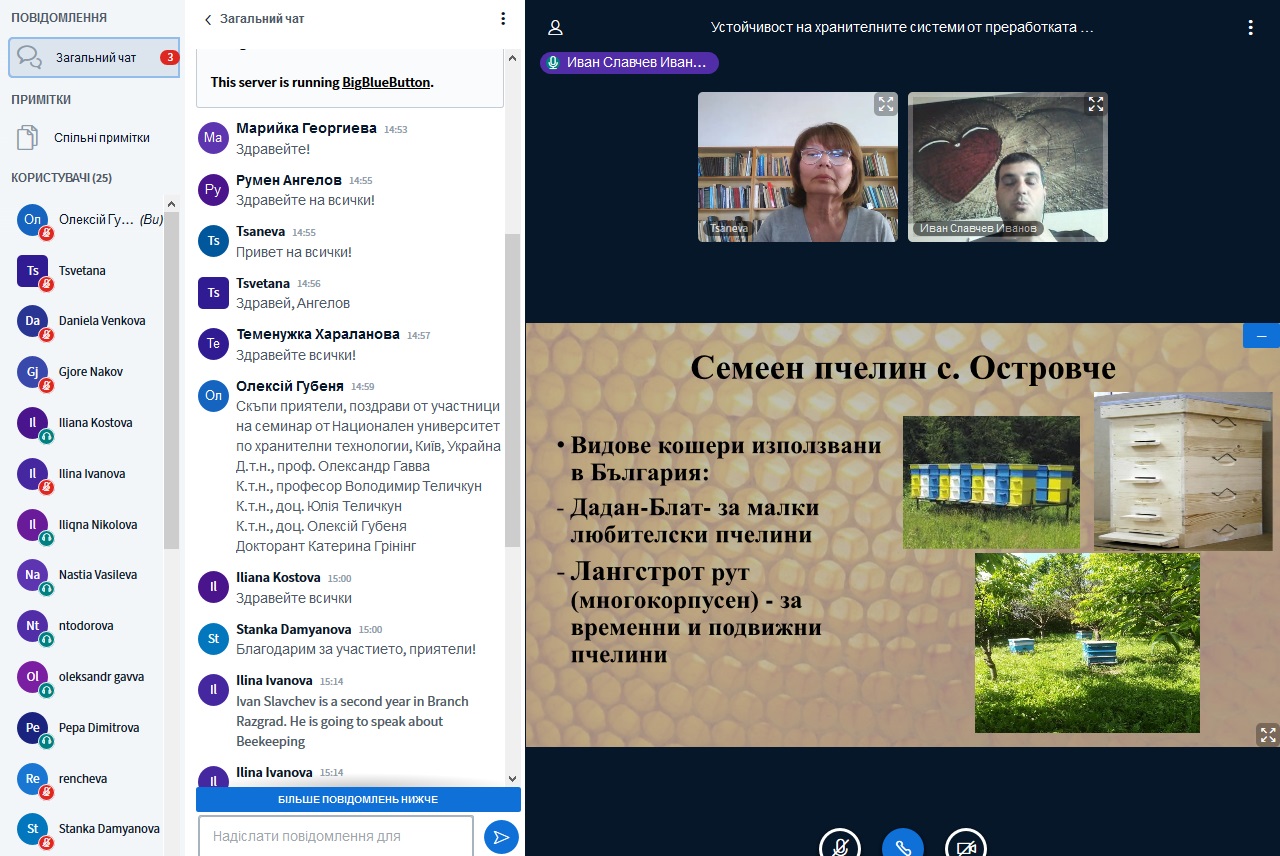Click the chat scrollbar down arrow
Image resolution: width=1280 pixels, height=856 pixels.
pyautogui.click(x=512, y=778)
